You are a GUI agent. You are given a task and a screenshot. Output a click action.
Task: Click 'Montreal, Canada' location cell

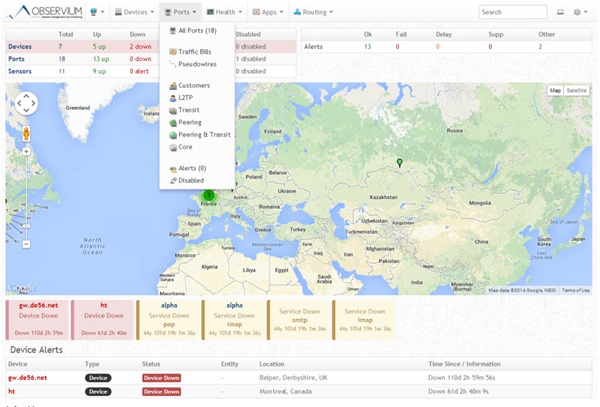tap(285, 392)
